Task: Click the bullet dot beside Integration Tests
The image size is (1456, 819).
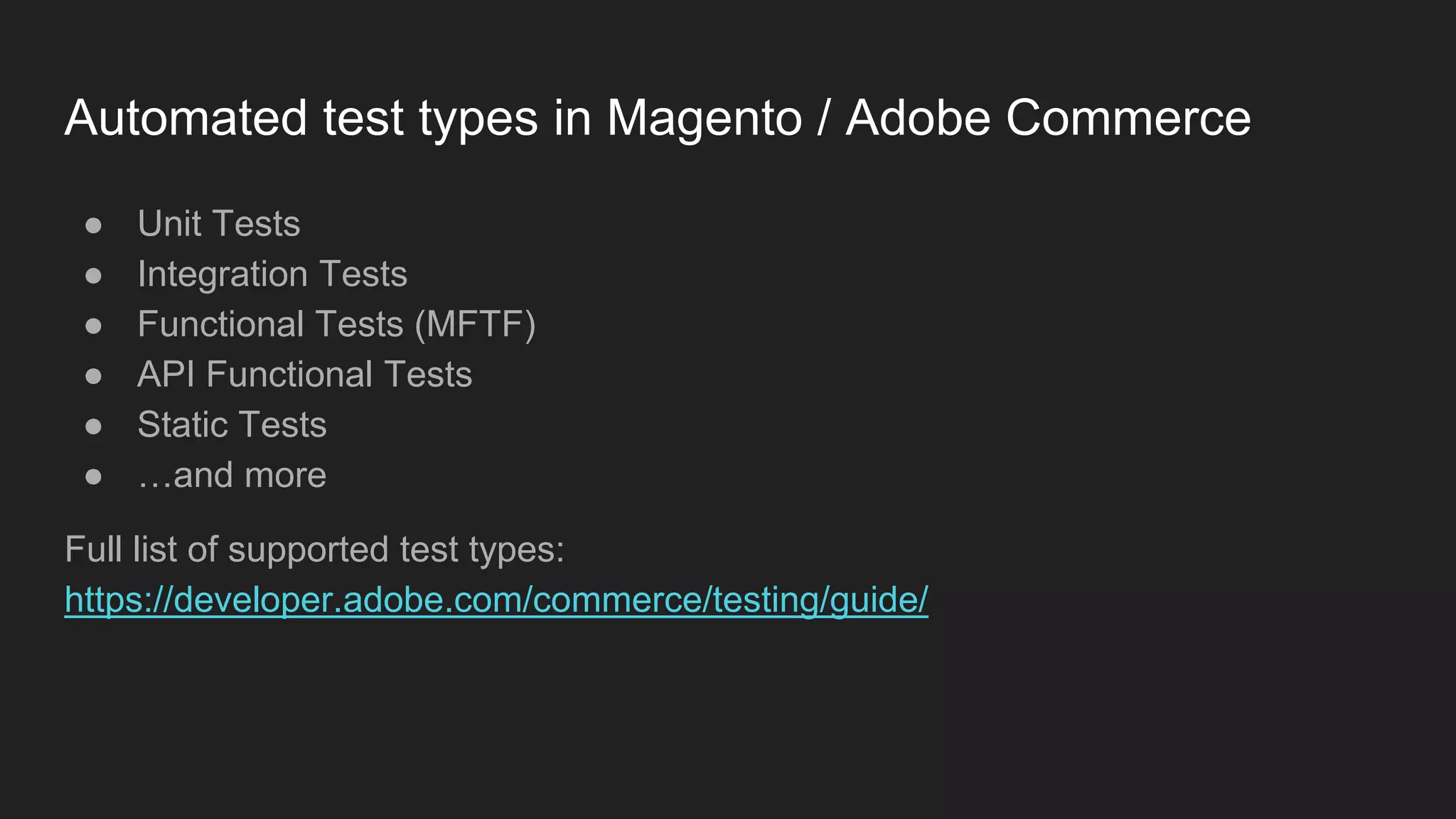Action: click(93, 276)
